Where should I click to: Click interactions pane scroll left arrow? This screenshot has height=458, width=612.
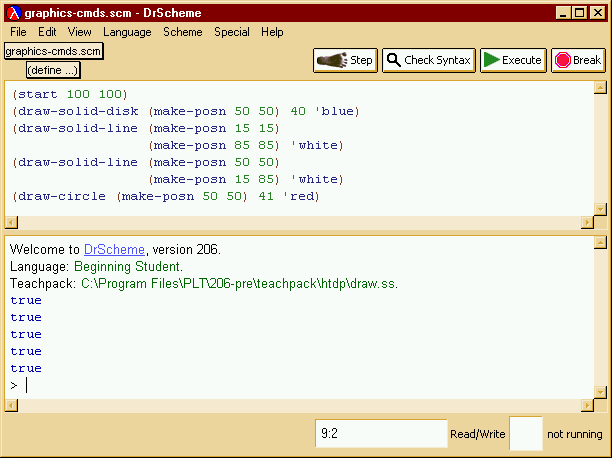(x=11, y=405)
